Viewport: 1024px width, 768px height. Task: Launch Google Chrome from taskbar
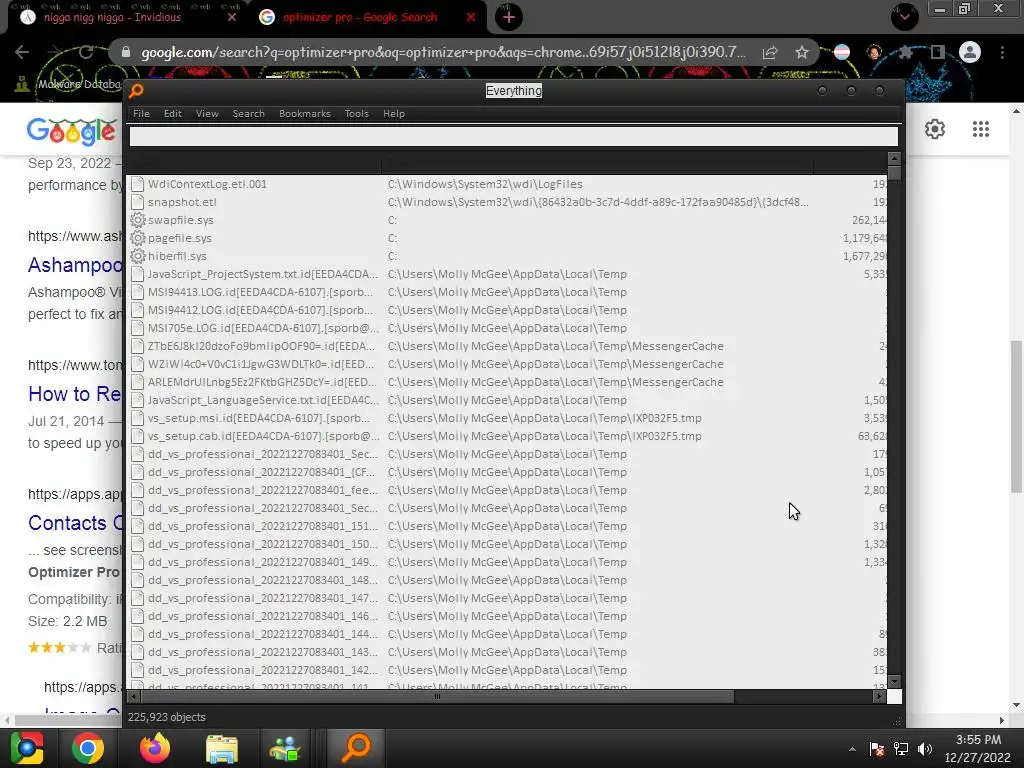click(88, 748)
